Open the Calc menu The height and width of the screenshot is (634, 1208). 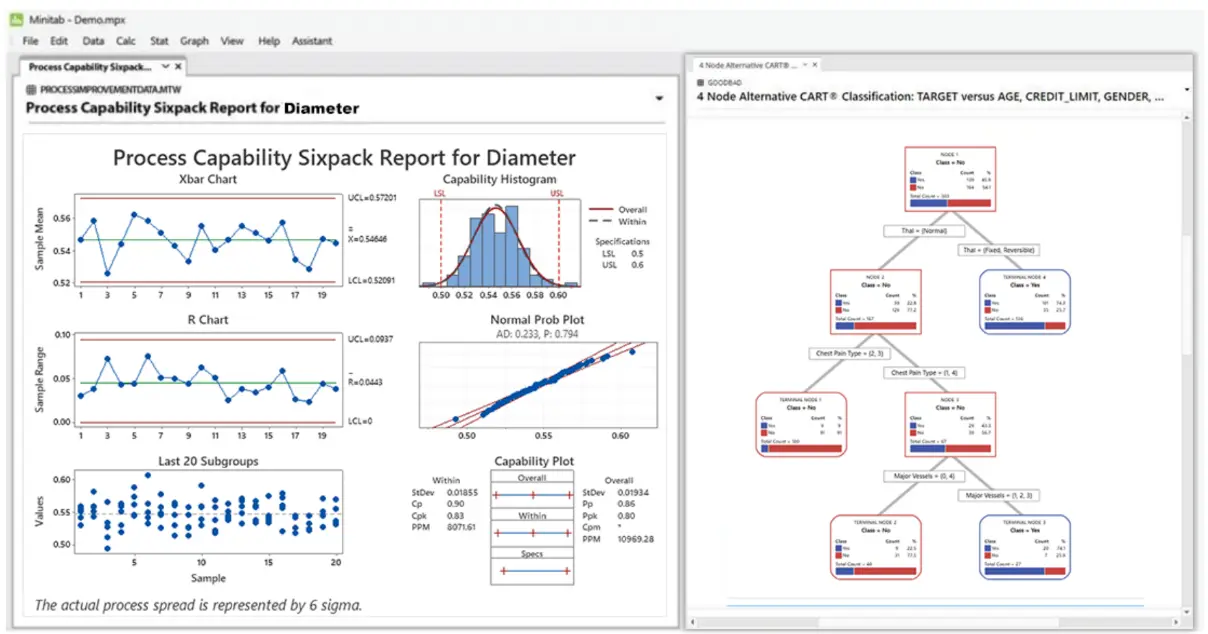[126, 41]
